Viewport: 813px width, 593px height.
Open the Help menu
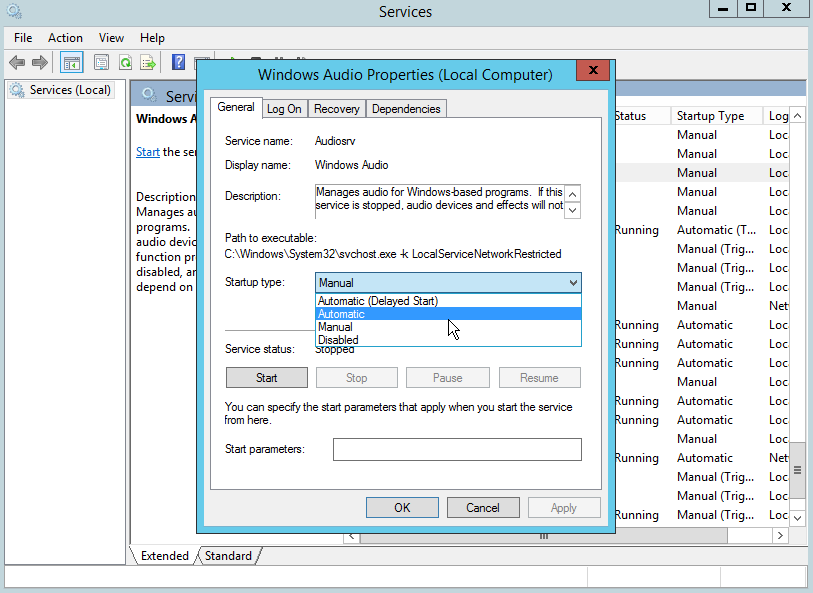(152, 38)
